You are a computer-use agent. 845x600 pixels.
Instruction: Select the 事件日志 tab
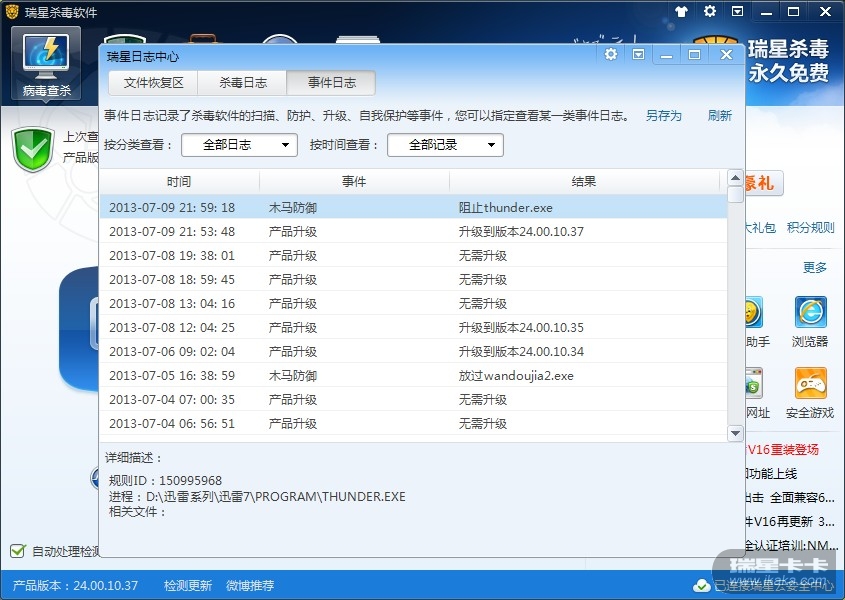click(x=331, y=82)
